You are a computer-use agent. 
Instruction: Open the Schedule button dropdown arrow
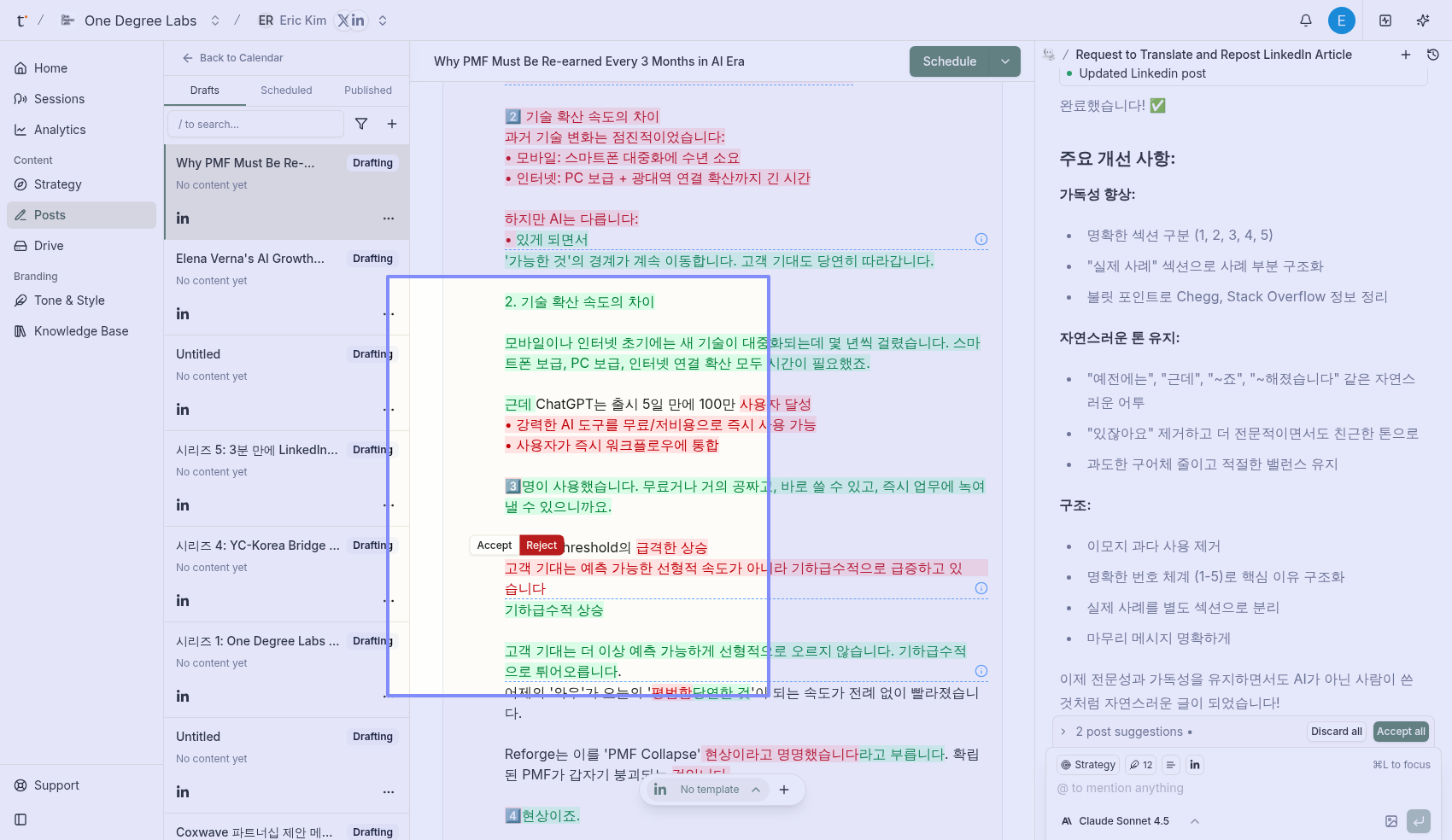pos(1005,61)
